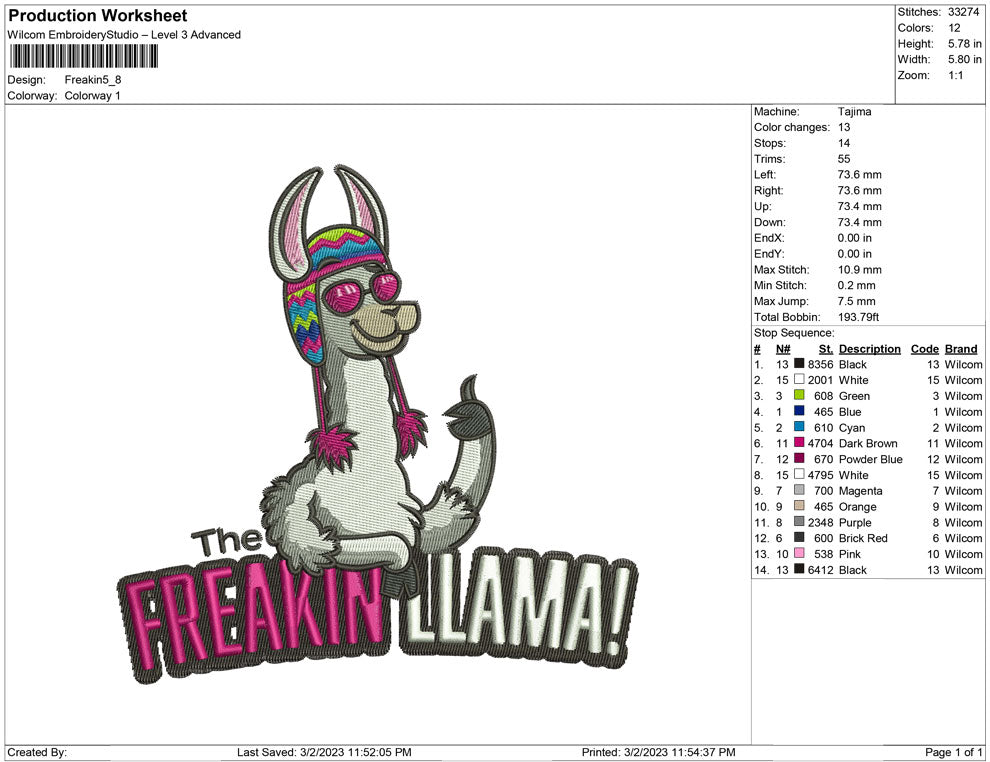The image size is (990, 762).
Task: Click the 'Page 1 of 1' footer text
Action: 953,752
